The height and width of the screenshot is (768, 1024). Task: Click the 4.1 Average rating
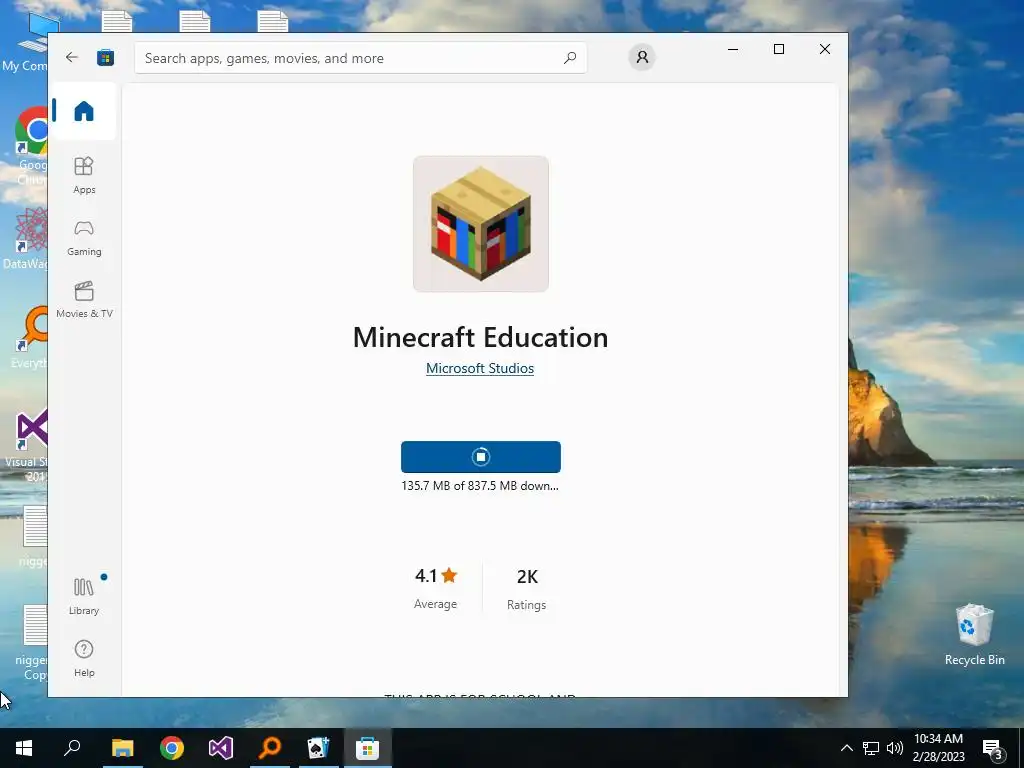click(436, 588)
